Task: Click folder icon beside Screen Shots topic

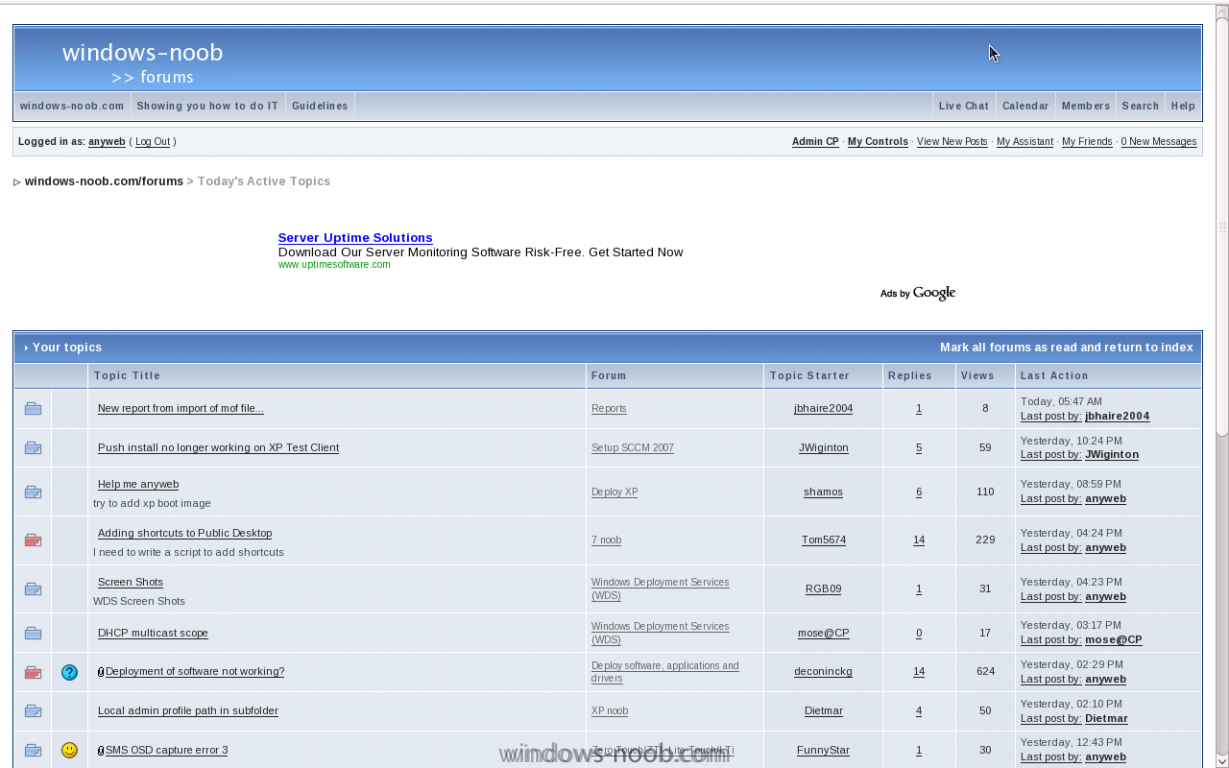Action: pyautogui.click(x=33, y=589)
